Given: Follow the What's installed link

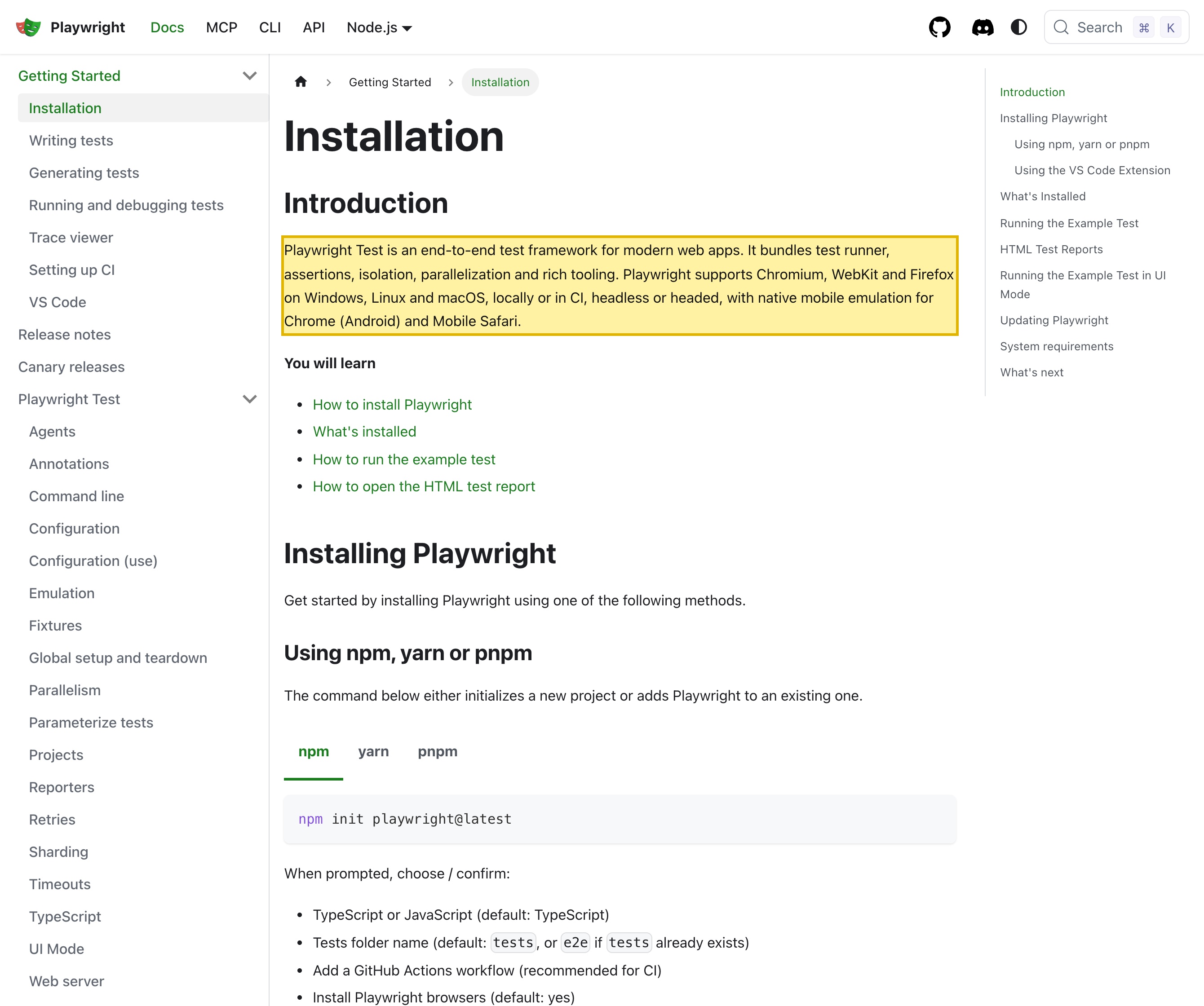Looking at the screenshot, I should click(x=365, y=432).
